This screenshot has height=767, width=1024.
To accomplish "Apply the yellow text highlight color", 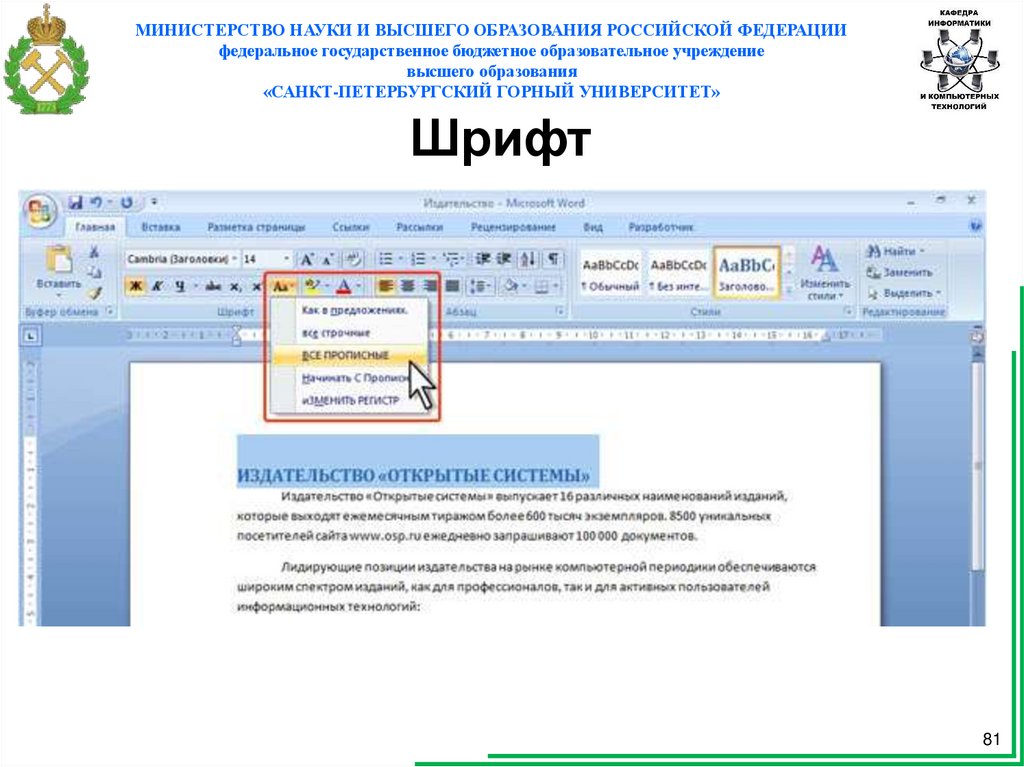I will pos(312,286).
